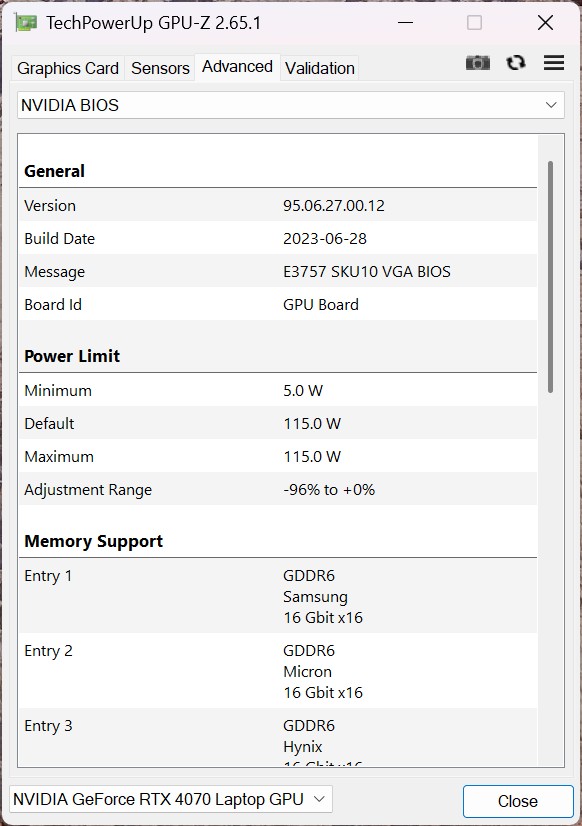Screen dimensions: 582x826
Task: Click the scrollbar track below the thumb
Action: [550, 579]
